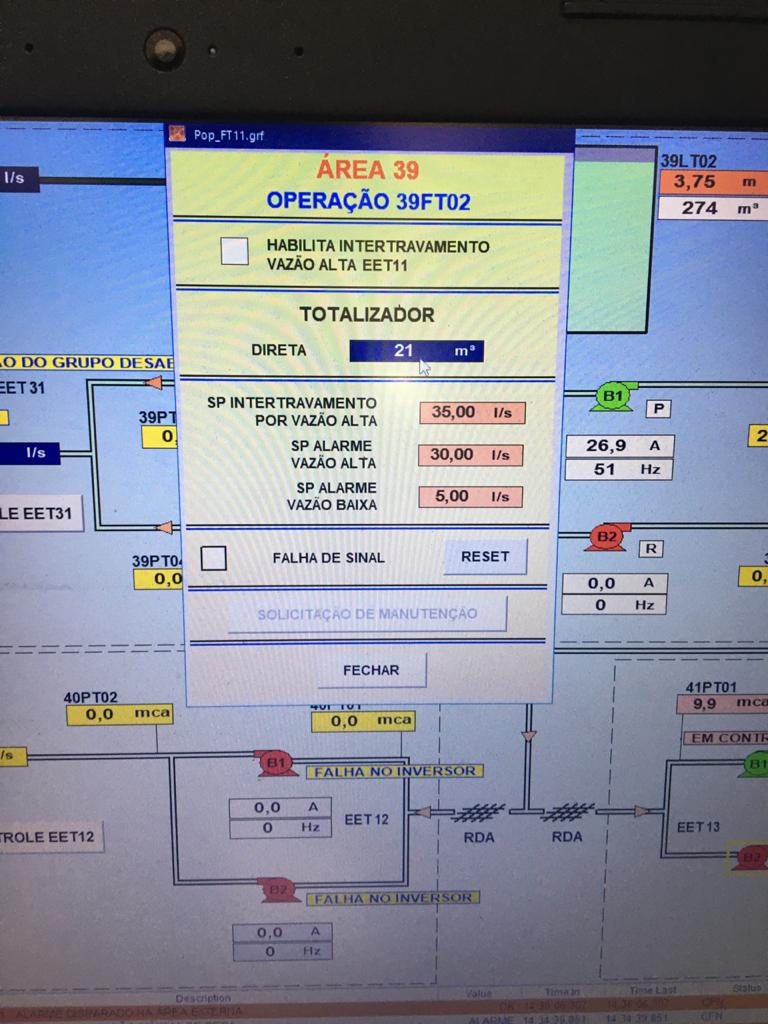Click the 40PT02 pressure reading in mca

point(119,714)
